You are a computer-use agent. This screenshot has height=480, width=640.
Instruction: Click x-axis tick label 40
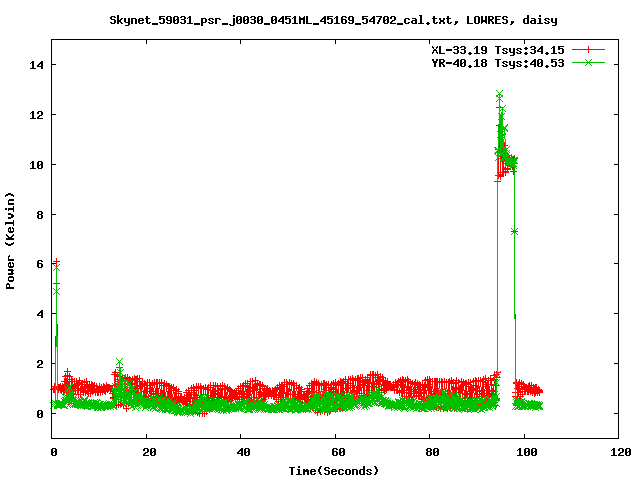click(244, 452)
